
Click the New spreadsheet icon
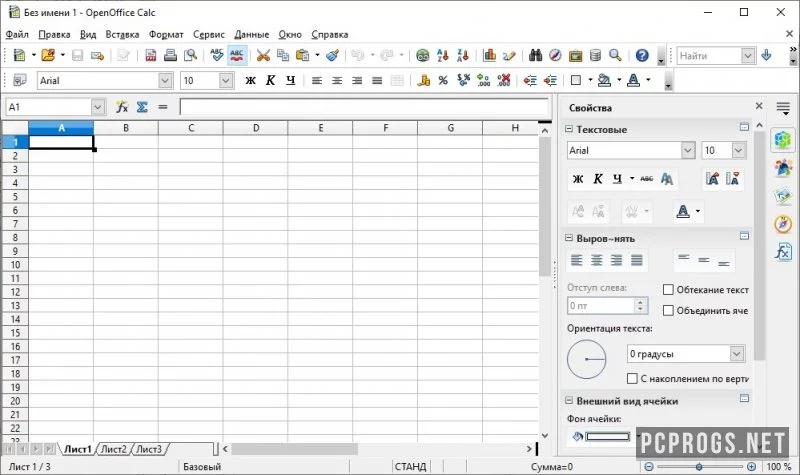19,55
